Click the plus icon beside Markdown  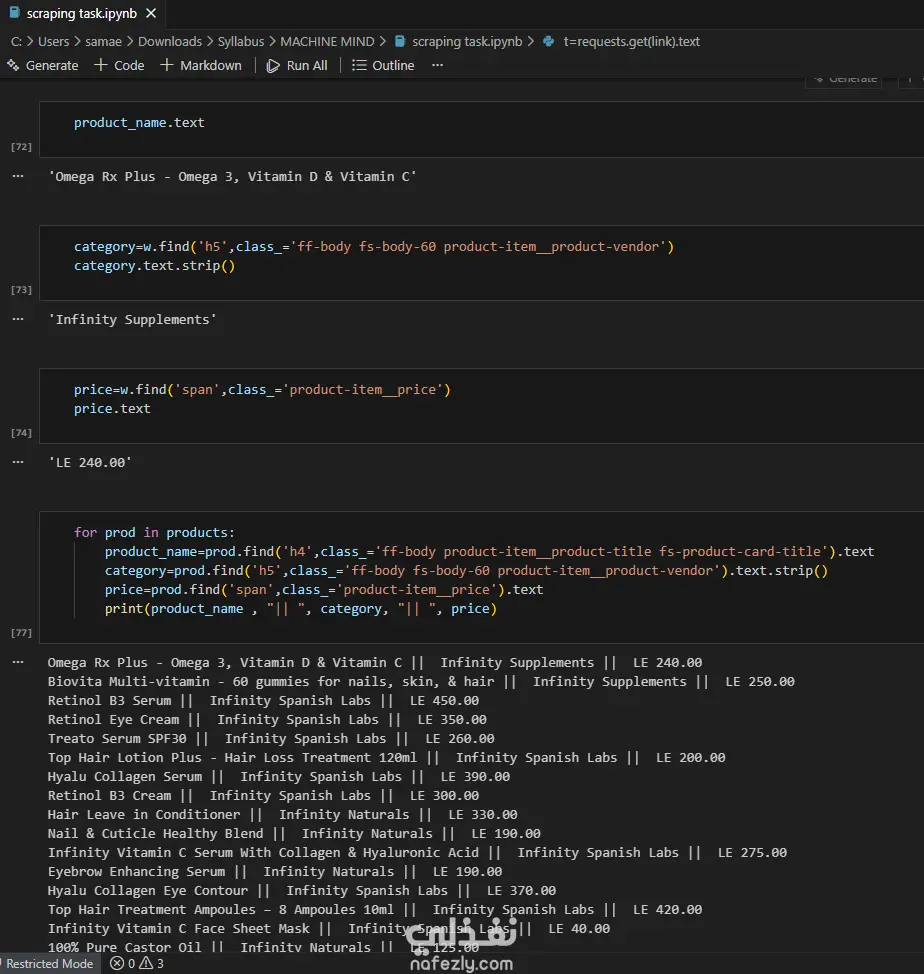pyautogui.click(x=166, y=65)
